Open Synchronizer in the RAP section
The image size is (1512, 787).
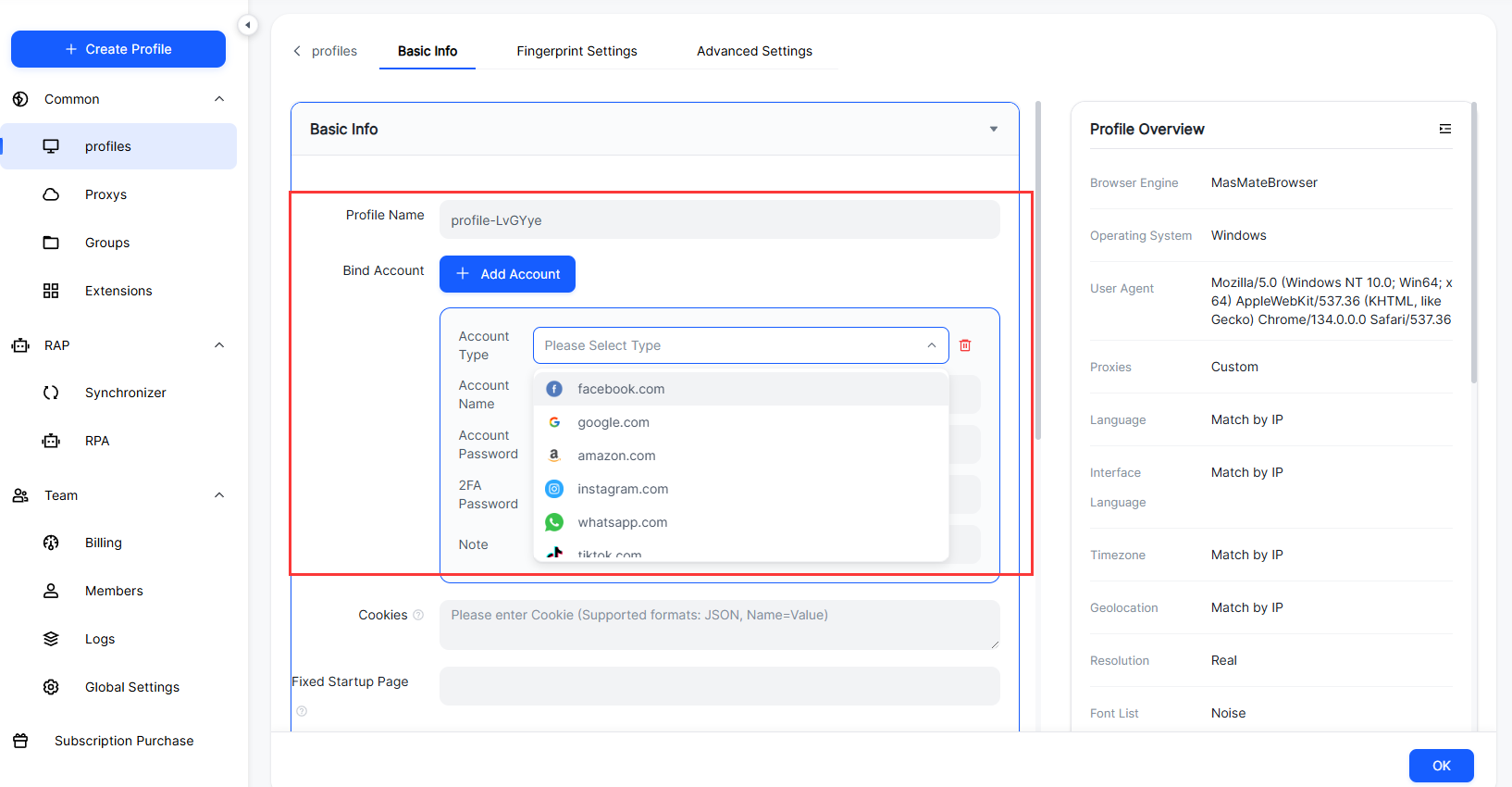click(125, 393)
